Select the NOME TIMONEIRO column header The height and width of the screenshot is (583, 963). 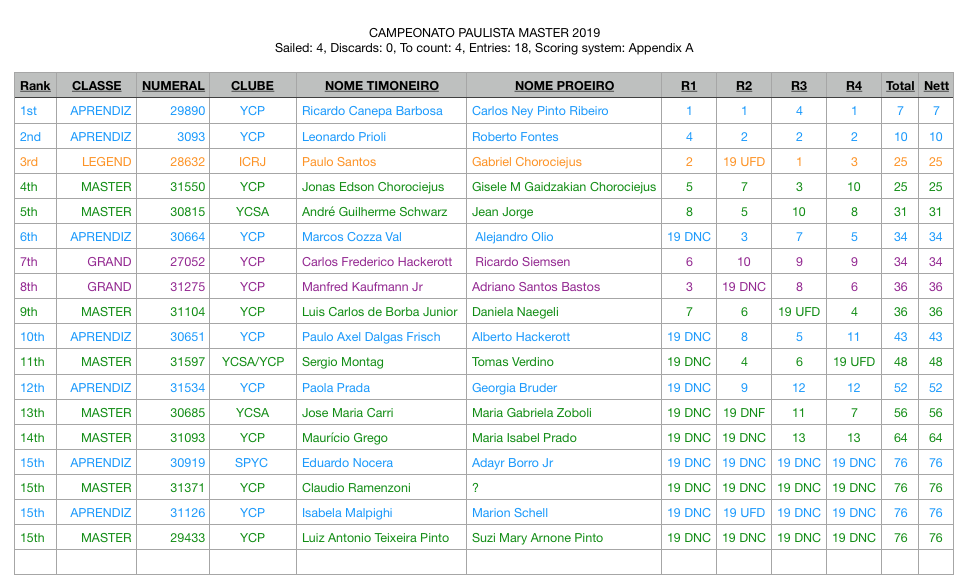[381, 86]
